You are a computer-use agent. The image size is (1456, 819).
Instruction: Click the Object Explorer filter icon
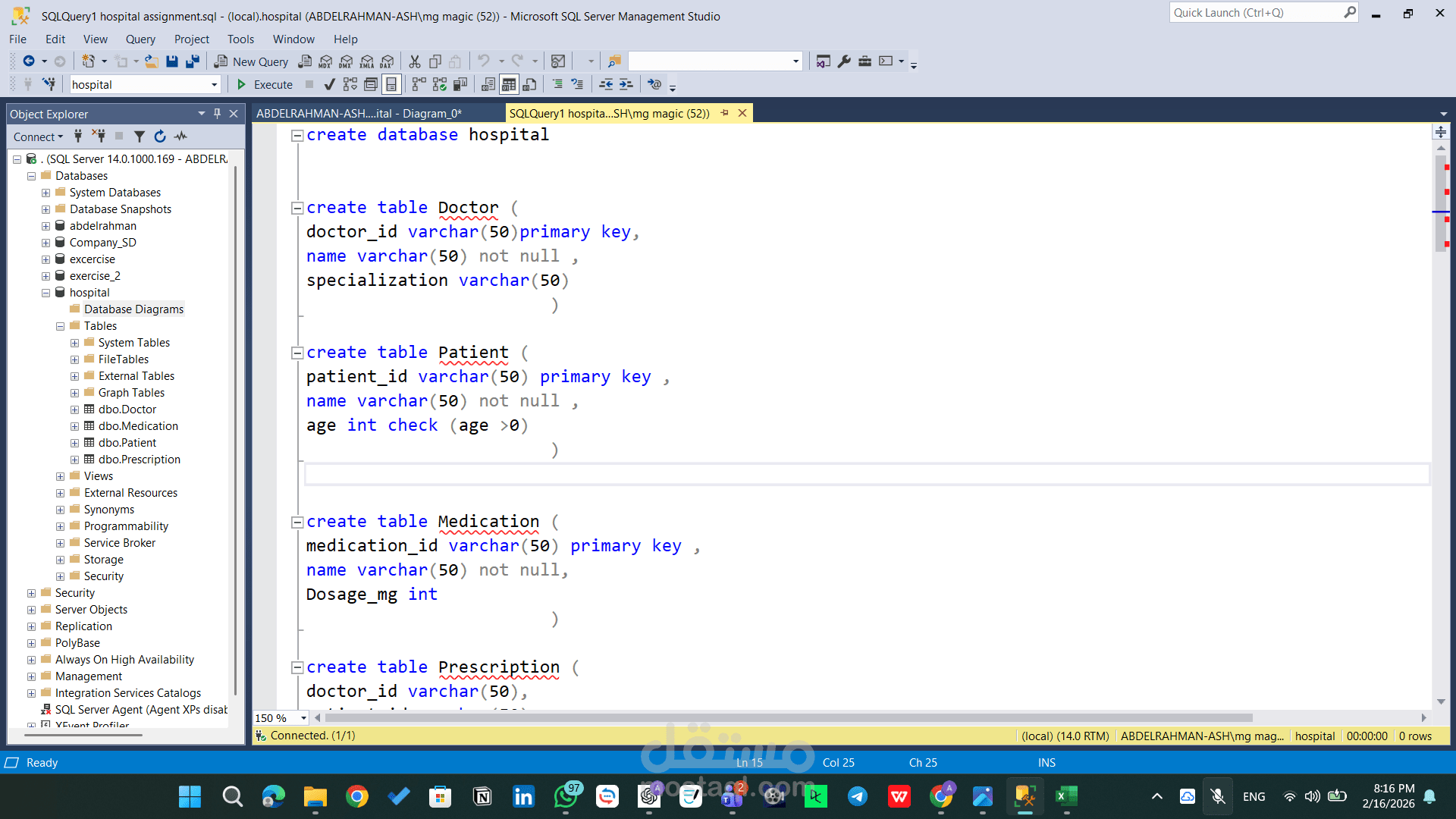click(140, 136)
